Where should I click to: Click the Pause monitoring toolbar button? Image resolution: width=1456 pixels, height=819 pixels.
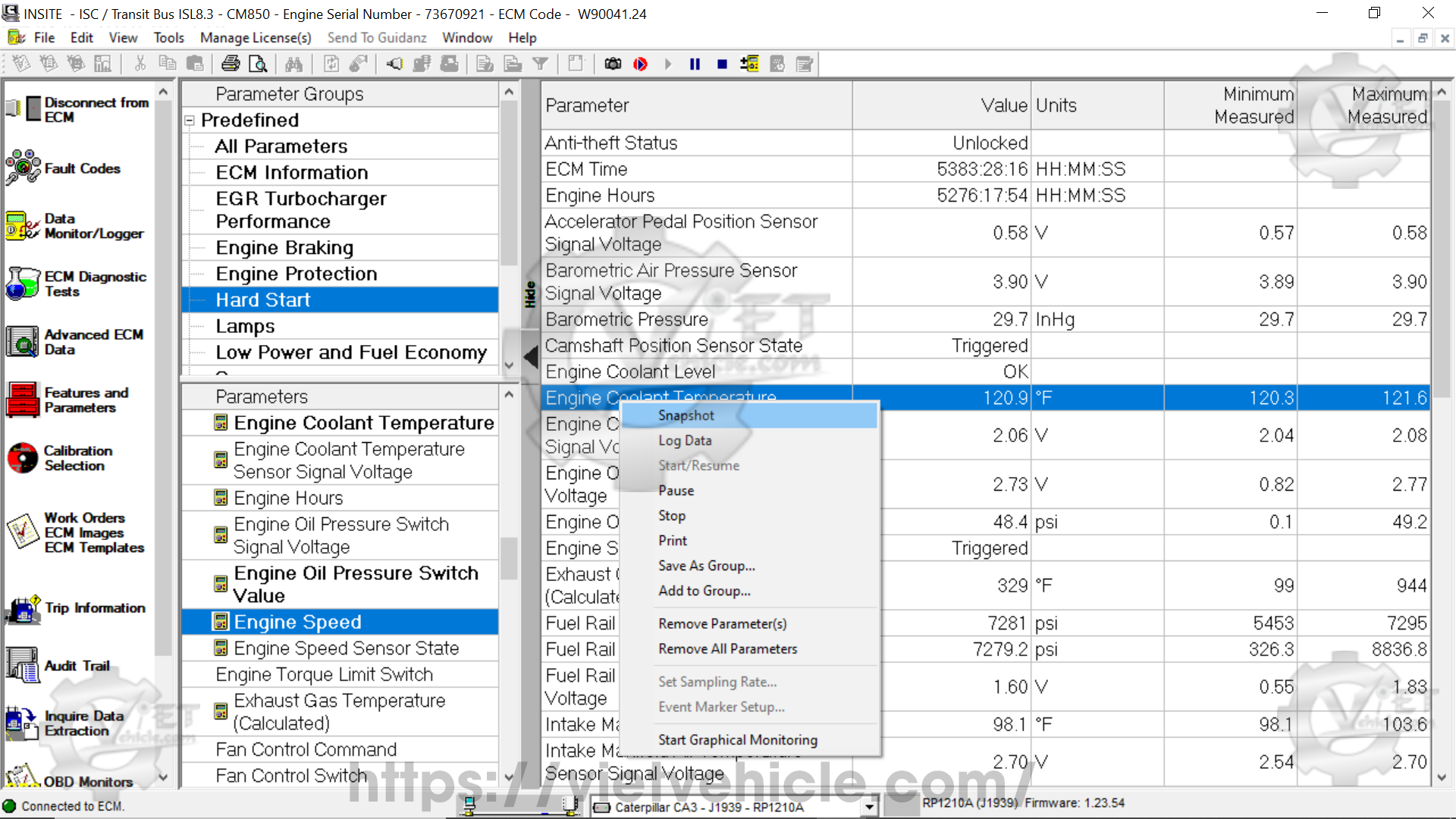695,64
